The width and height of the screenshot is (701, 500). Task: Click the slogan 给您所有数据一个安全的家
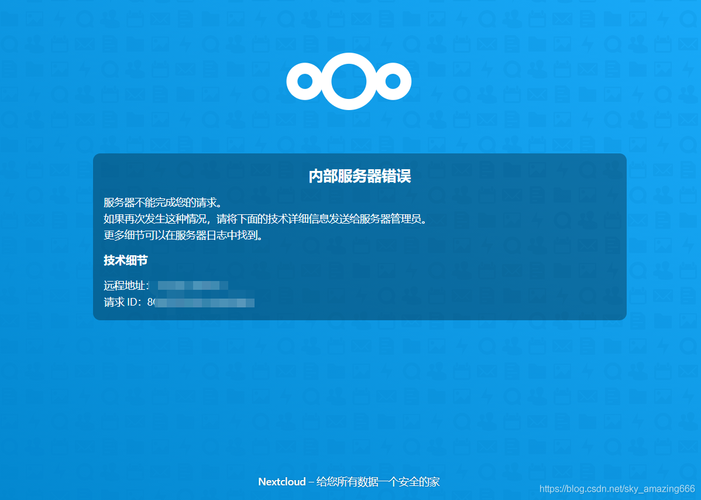click(x=378, y=482)
